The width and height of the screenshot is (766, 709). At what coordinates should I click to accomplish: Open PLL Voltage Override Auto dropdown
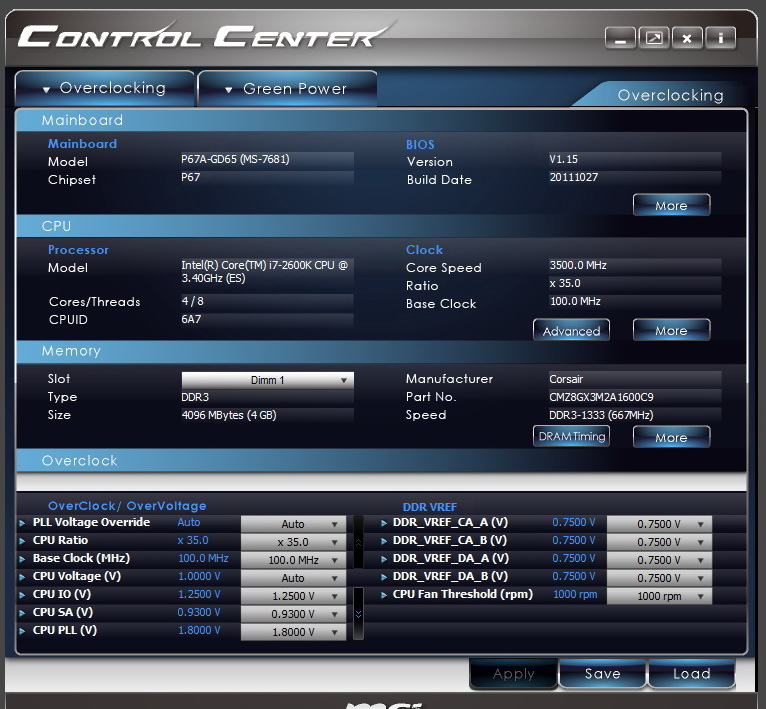pos(293,524)
